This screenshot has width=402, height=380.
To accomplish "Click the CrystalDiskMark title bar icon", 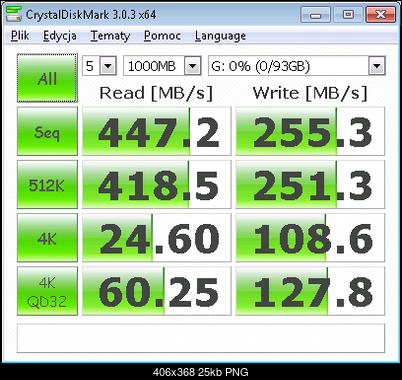I will (x=14, y=14).
